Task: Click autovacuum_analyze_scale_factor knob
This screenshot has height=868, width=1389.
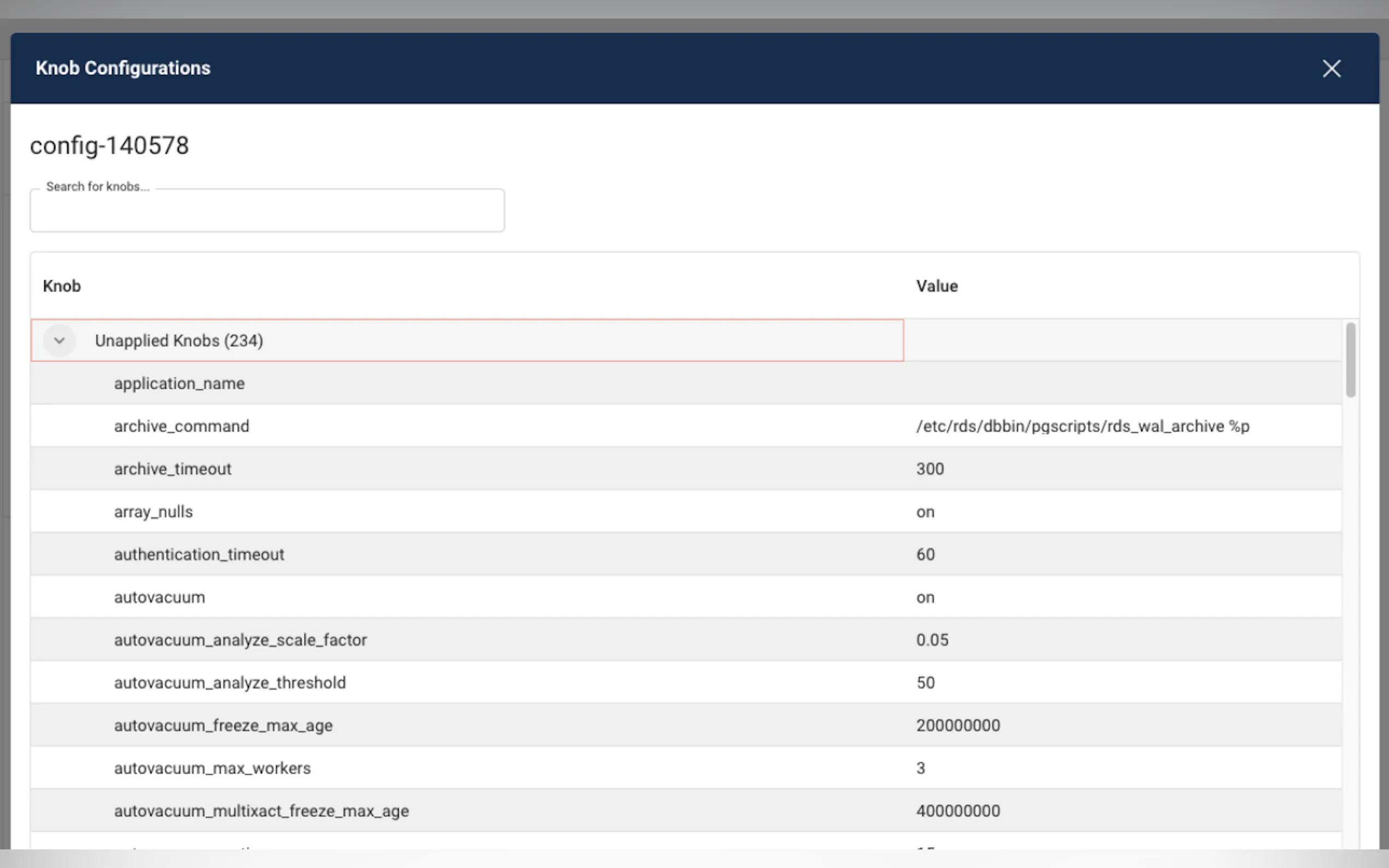Action: point(240,640)
